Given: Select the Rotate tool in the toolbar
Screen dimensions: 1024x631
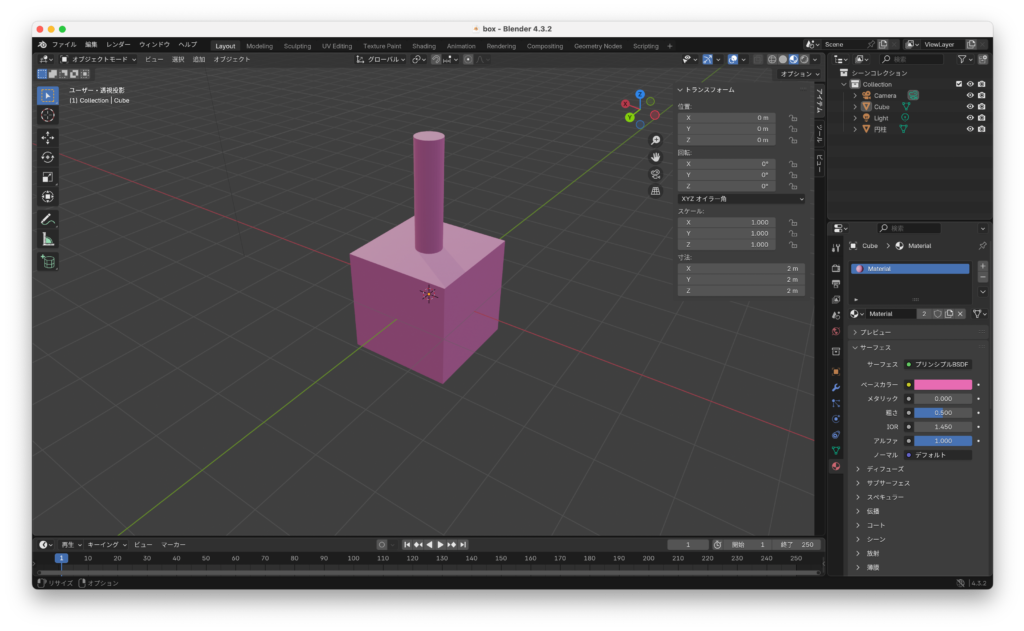Looking at the screenshot, I should point(48,157).
